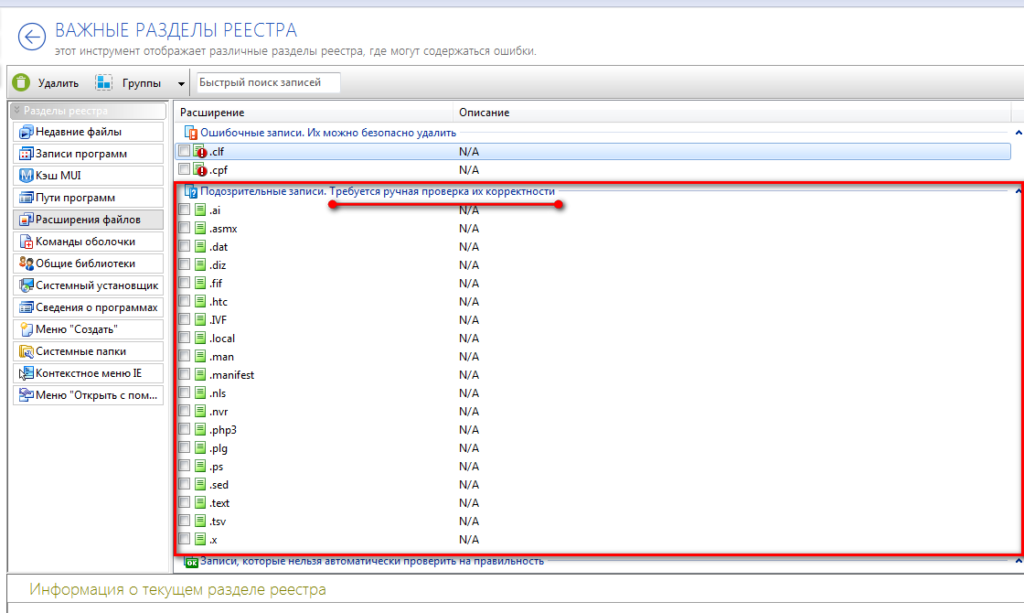
Task: Tick the checkbox for .manifest
Action: [184, 375]
